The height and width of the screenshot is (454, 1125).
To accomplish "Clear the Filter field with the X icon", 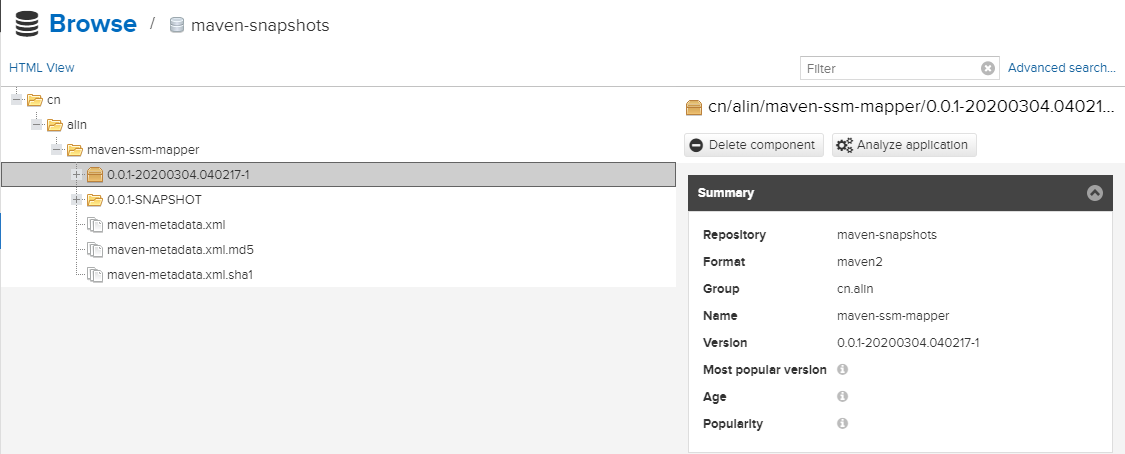I will [988, 68].
